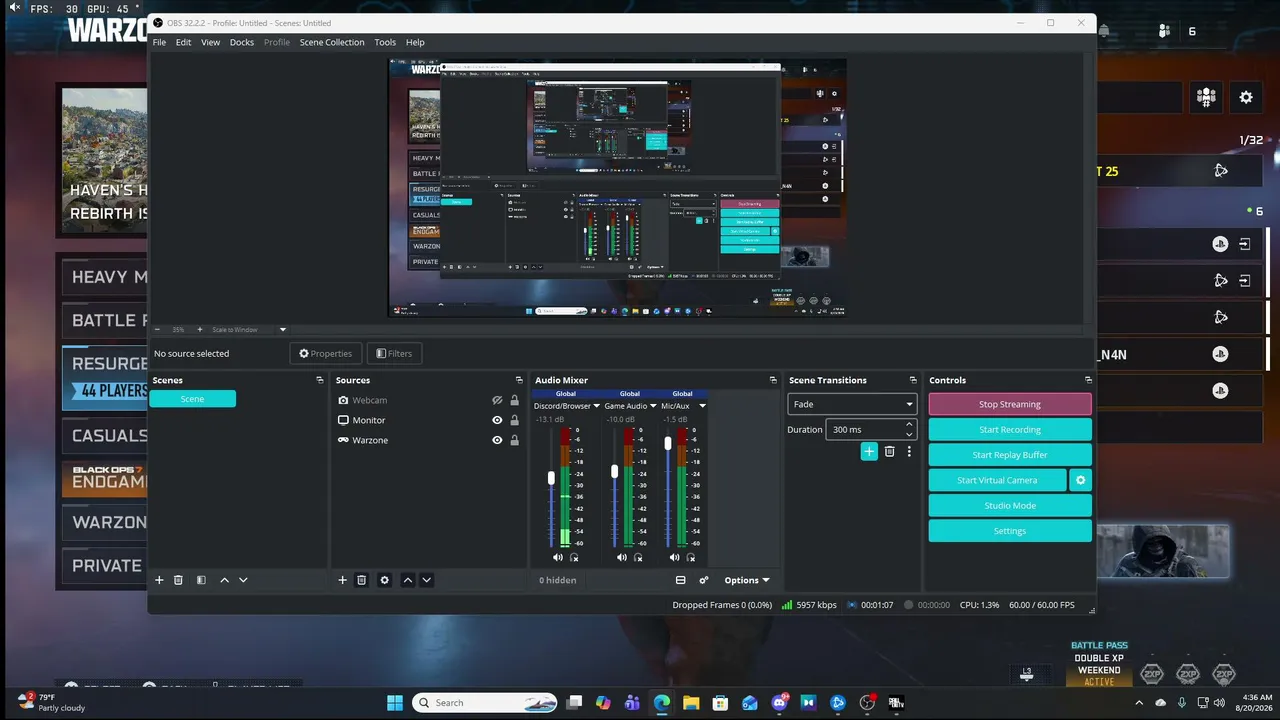Click Mic/Aux volume fader handle

668,443
